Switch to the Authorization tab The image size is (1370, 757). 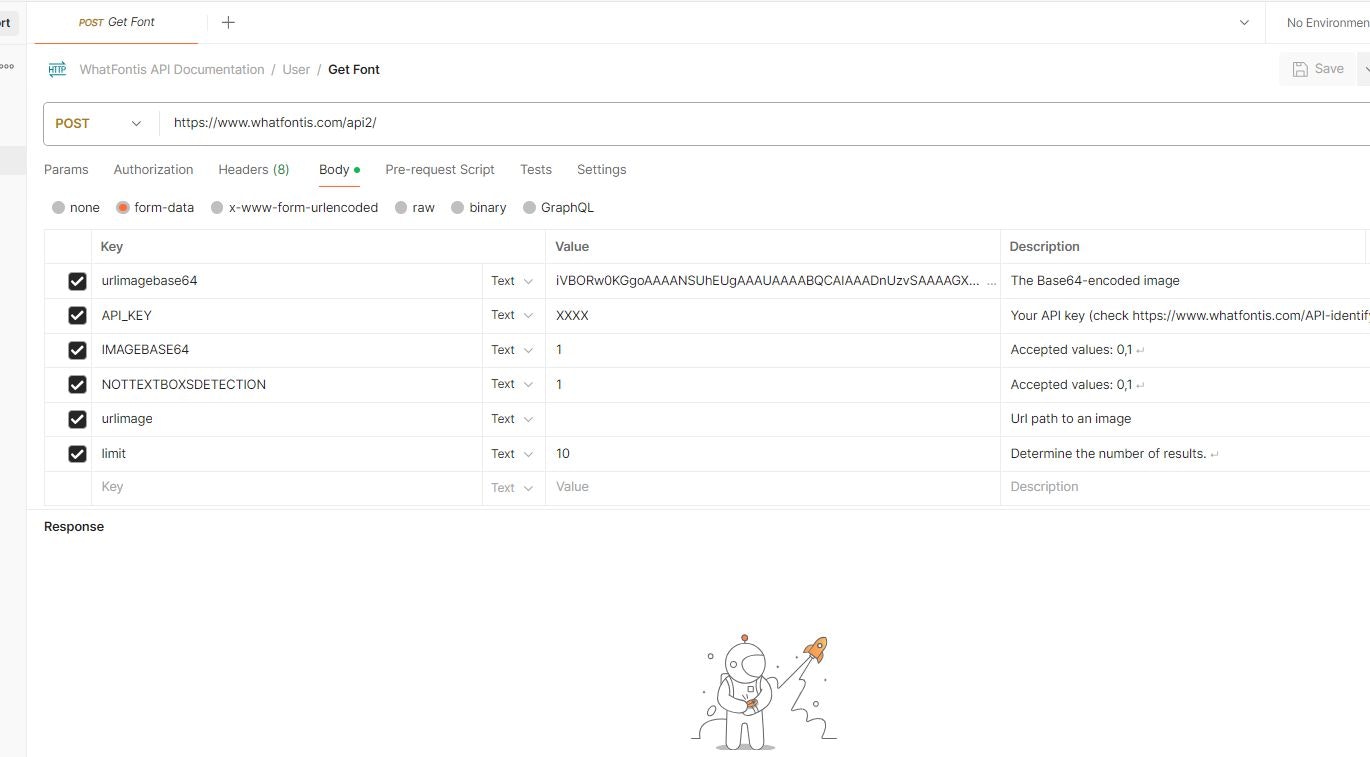153,170
